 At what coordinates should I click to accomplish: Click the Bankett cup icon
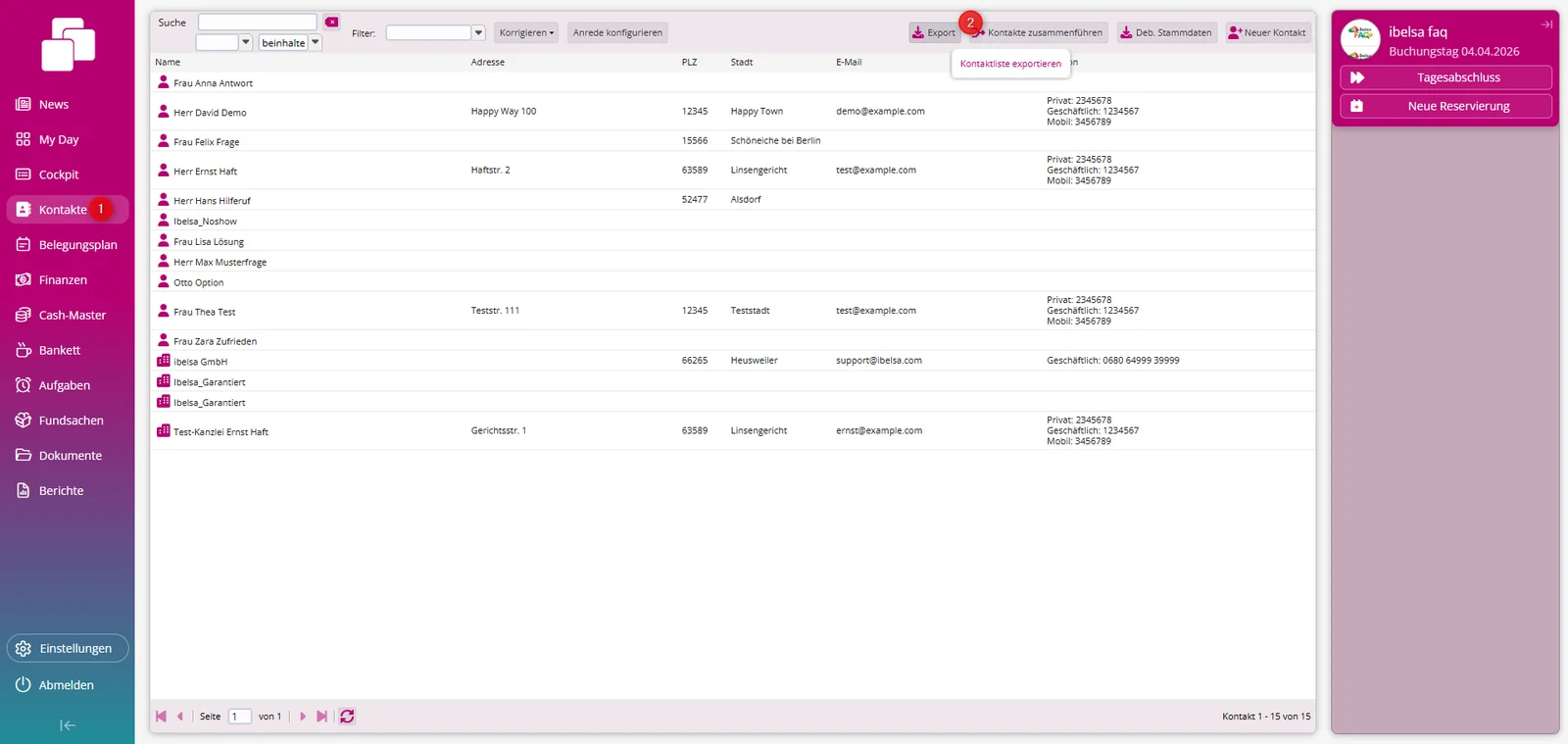pyautogui.click(x=24, y=350)
